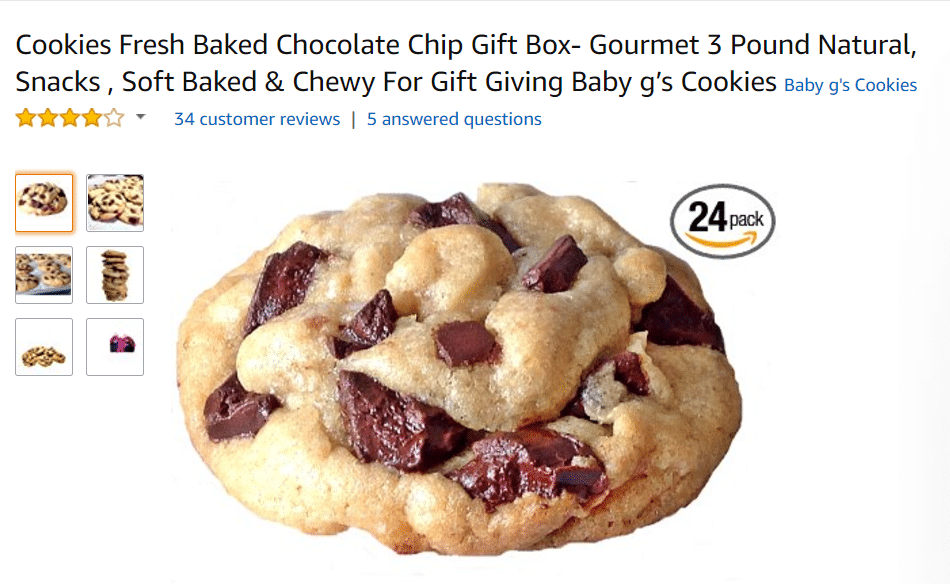This screenshot has height=584, width=950.
Task: Click the third filled rating star
Action: click(x=70, y=118)
